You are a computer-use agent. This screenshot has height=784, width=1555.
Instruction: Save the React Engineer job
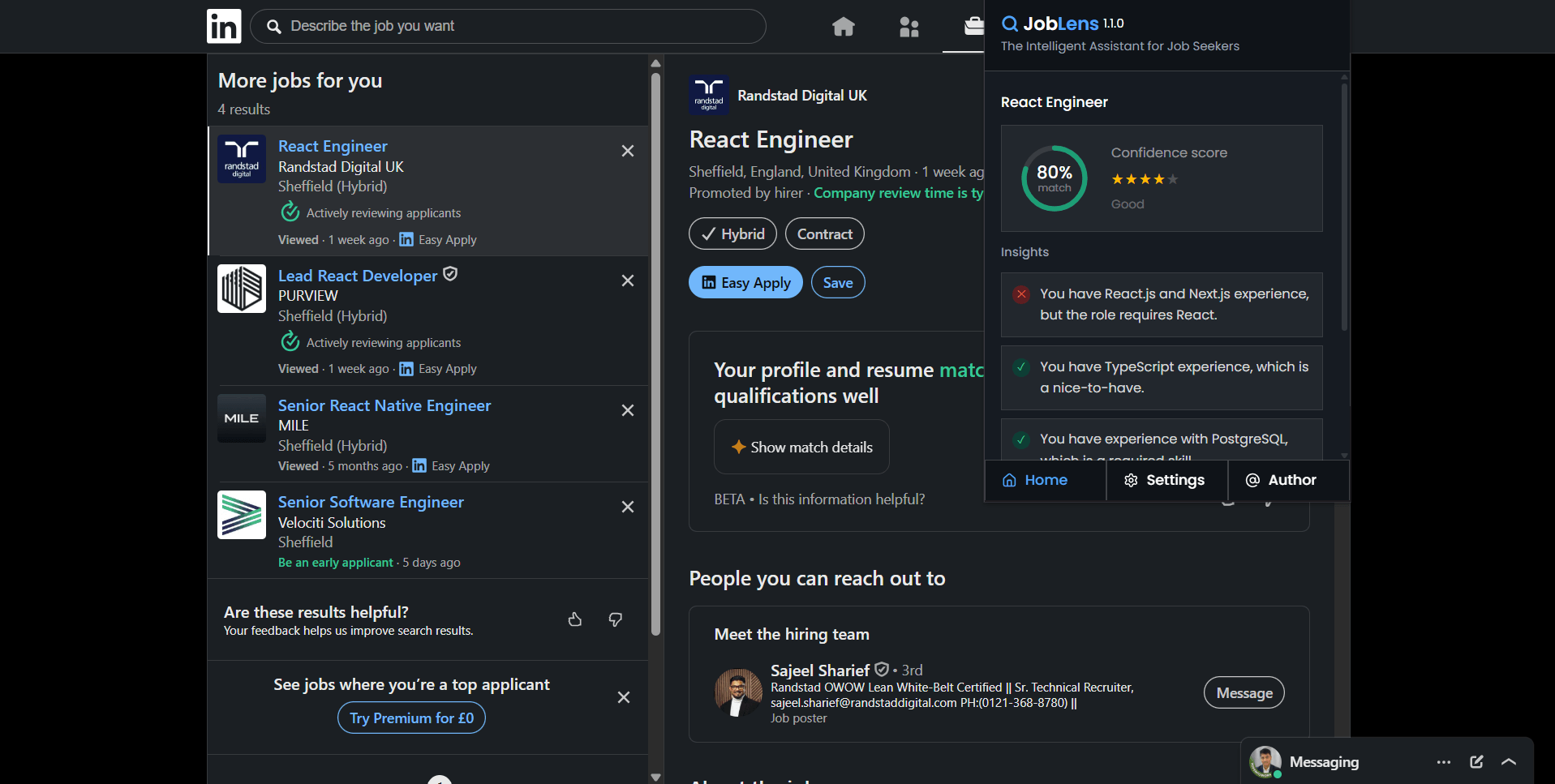coord(838,282)
